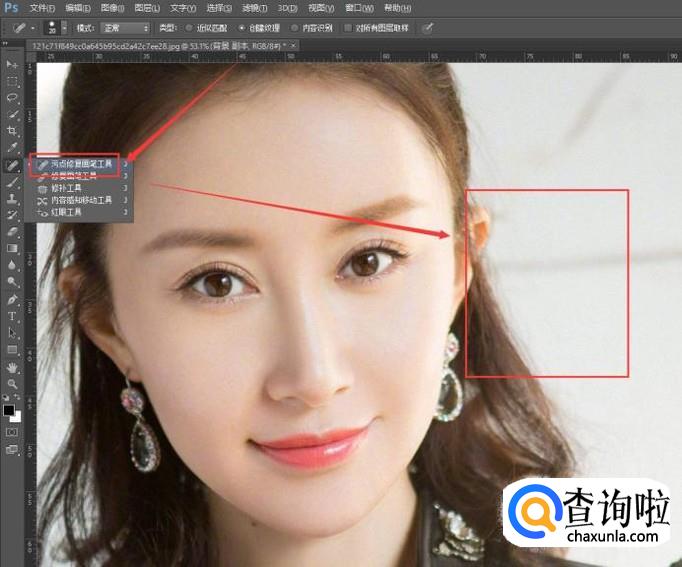
Task: Enable the 对所有图层取样 checkbox
Action: coord(348,28)
